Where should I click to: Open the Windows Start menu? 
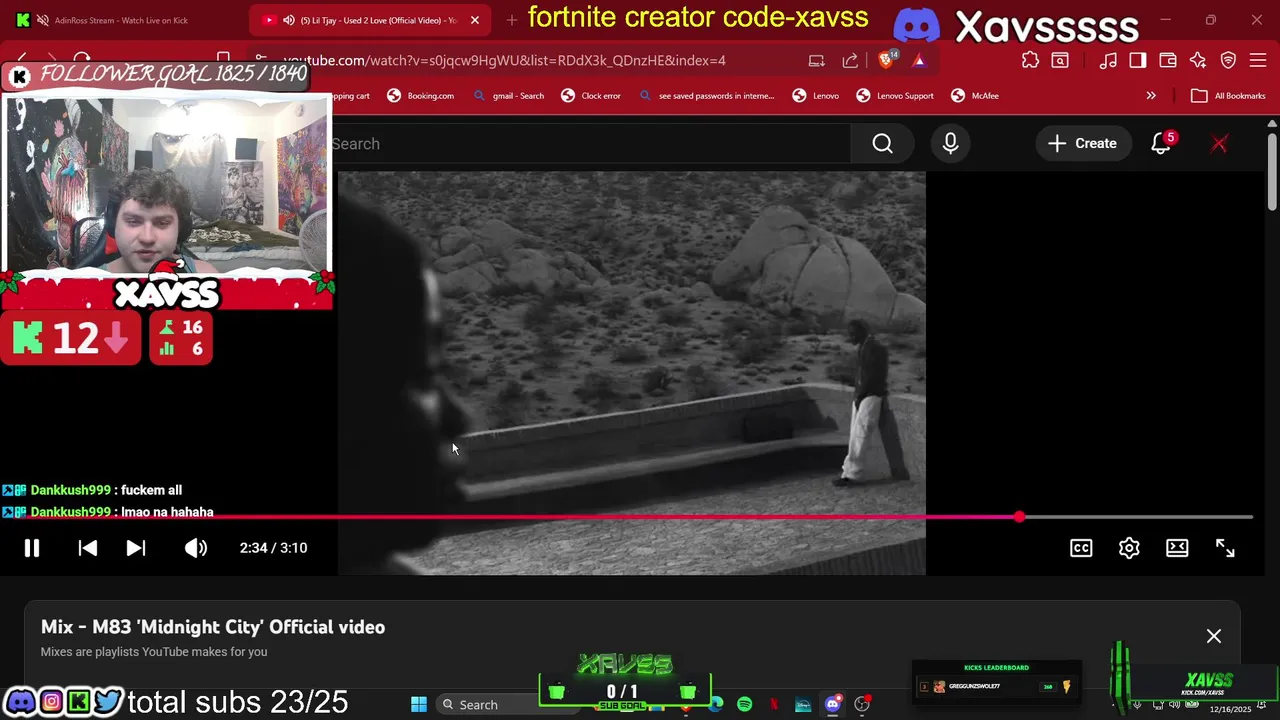coord(419,704)
